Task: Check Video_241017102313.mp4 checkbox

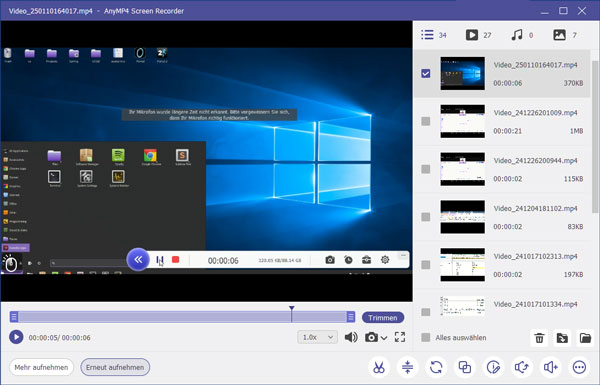Action: tap(426, 265)
